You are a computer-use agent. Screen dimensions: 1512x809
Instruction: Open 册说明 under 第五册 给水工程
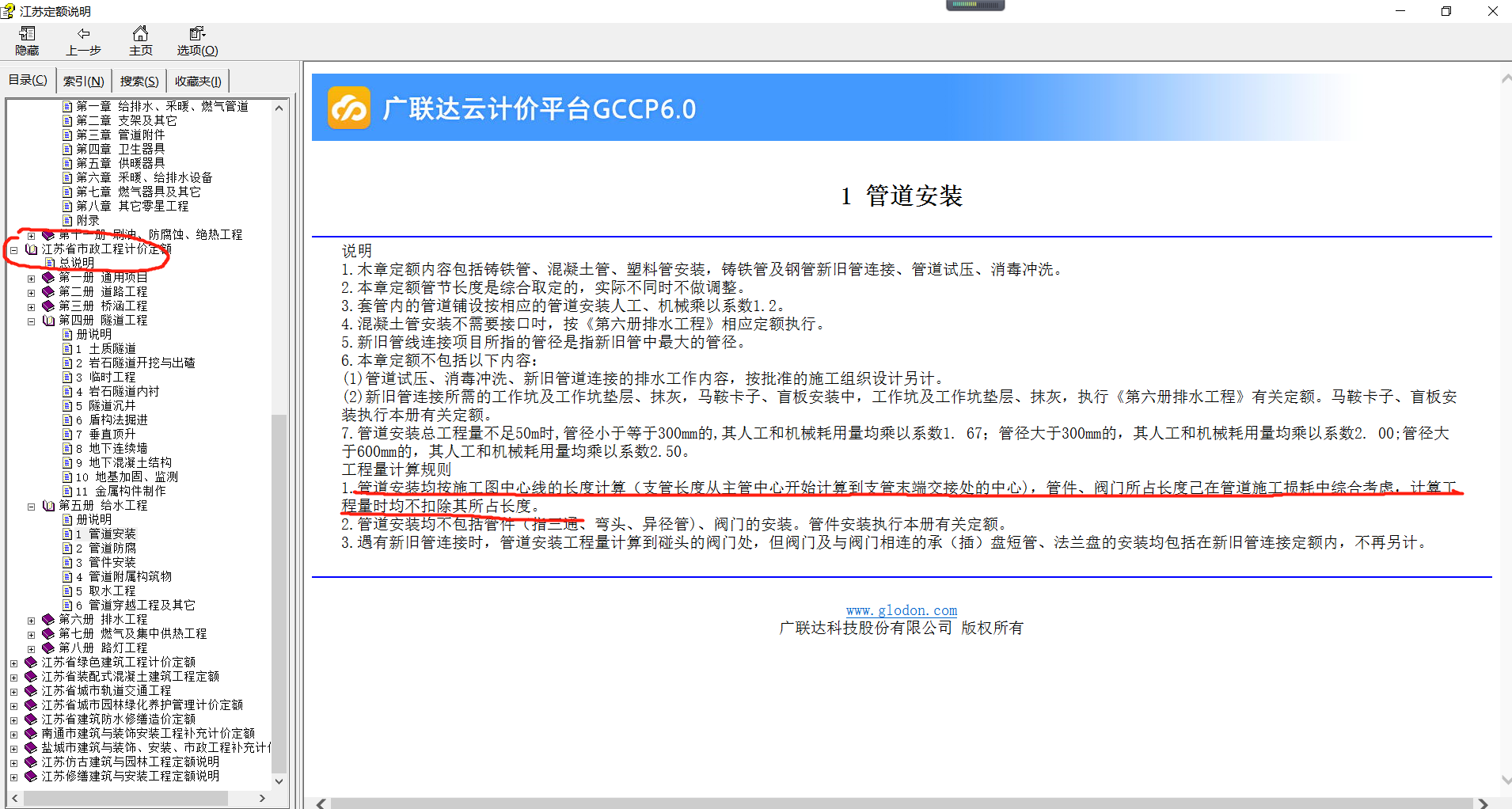(x=93, y=519)
